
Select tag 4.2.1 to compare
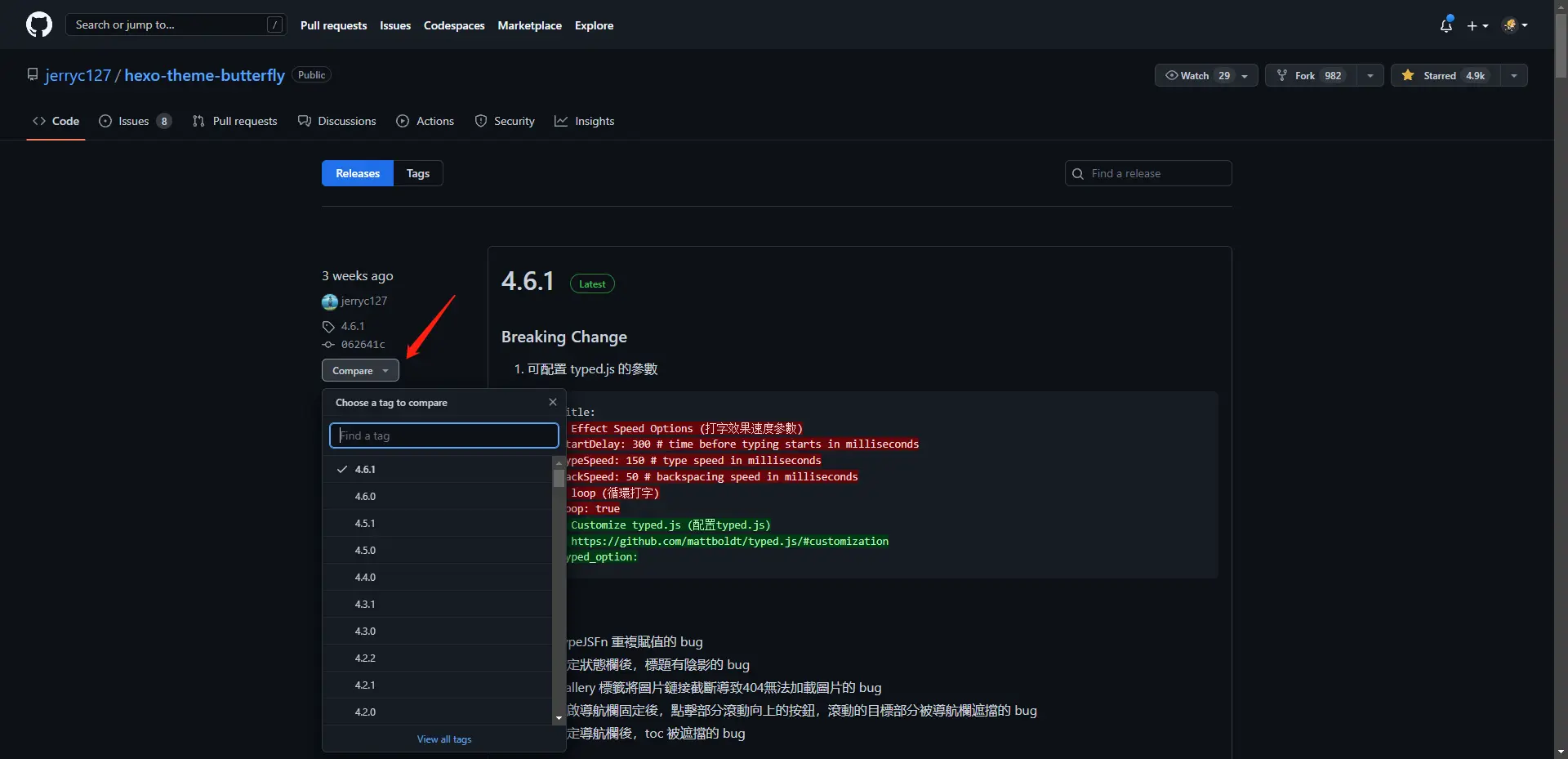coord(438,685)
